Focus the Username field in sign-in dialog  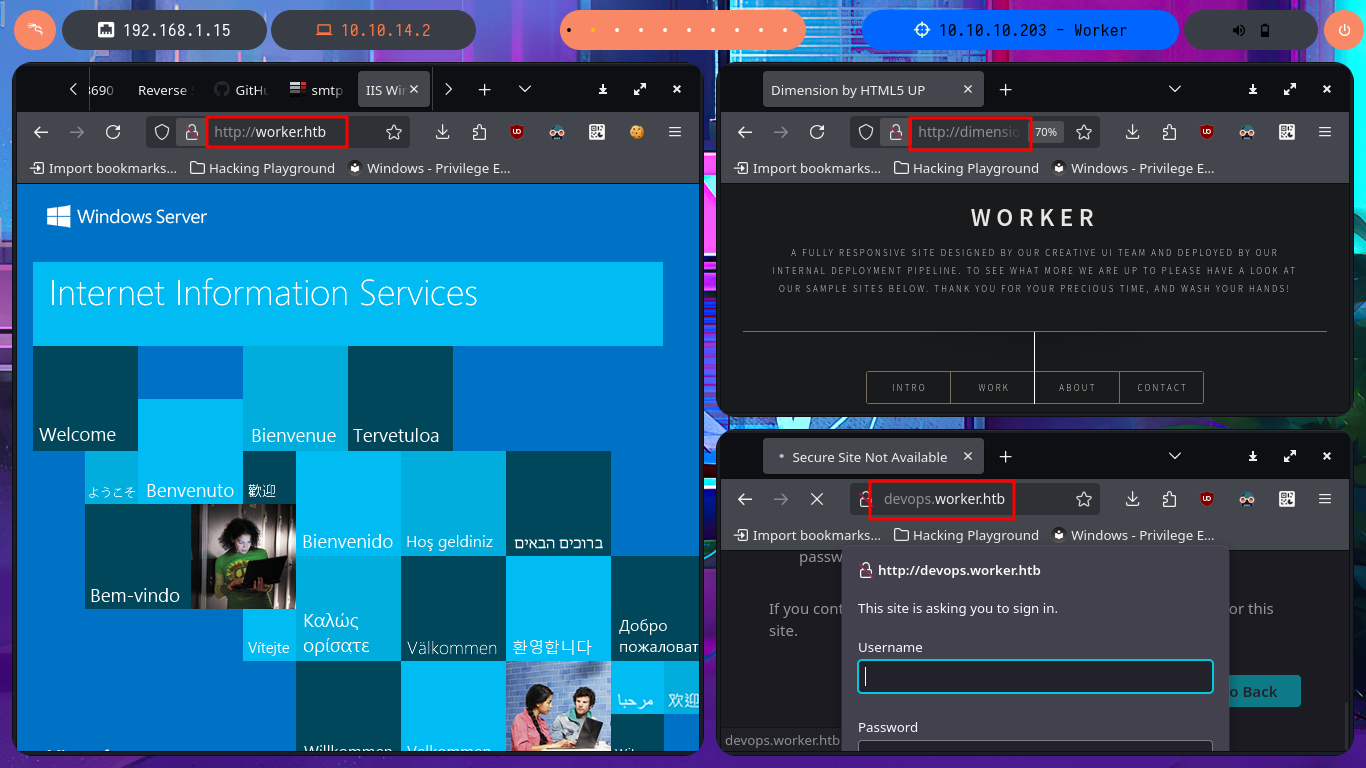pos(1035,677)
